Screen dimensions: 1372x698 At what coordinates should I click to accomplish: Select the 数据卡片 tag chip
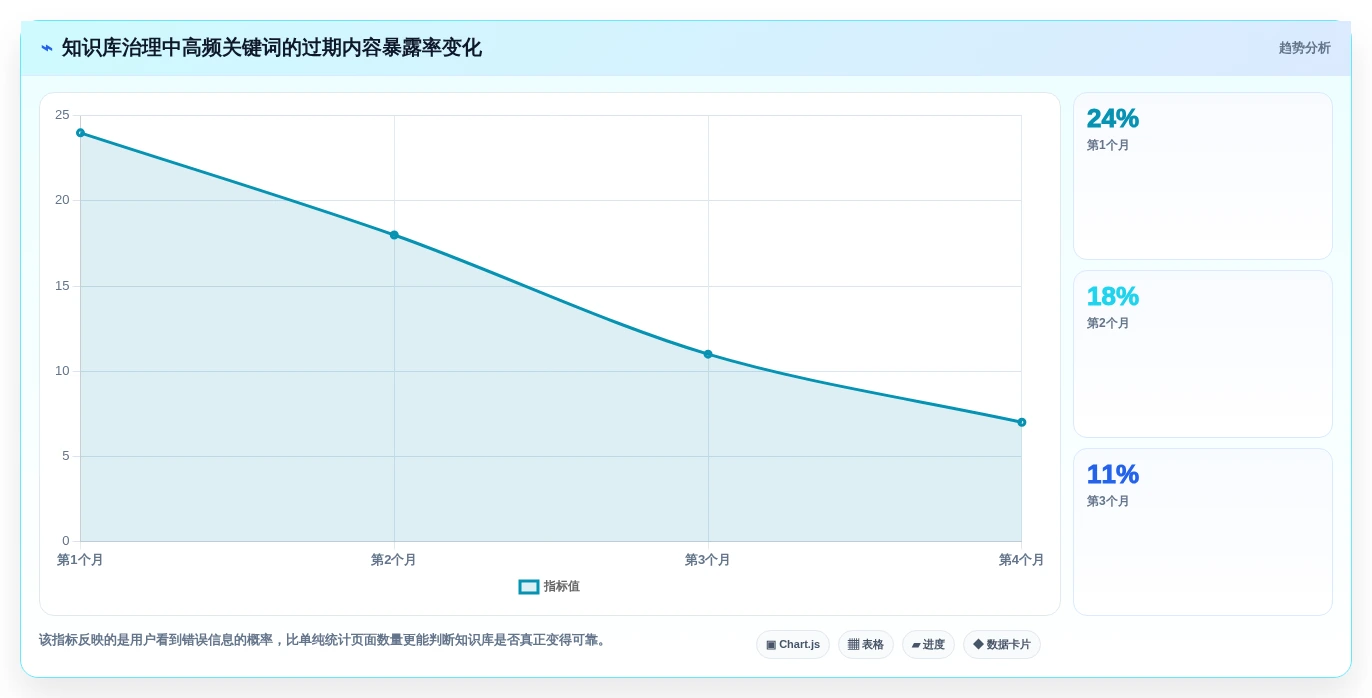click(1002, 645)
